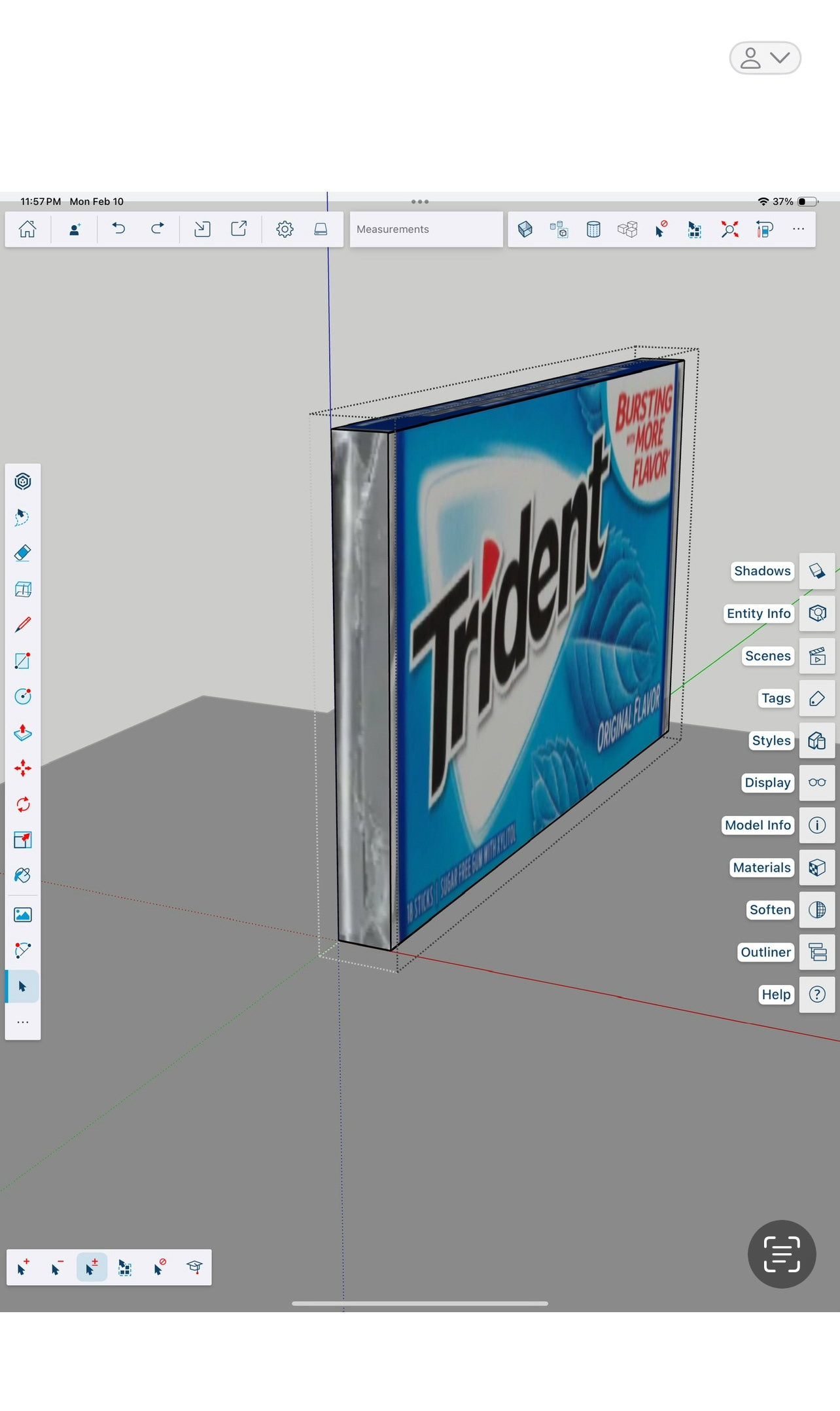This screenshot has height=1411, width=840.
Task: Enable add-to-selection cursor mode
Action: click(23, 1267)
